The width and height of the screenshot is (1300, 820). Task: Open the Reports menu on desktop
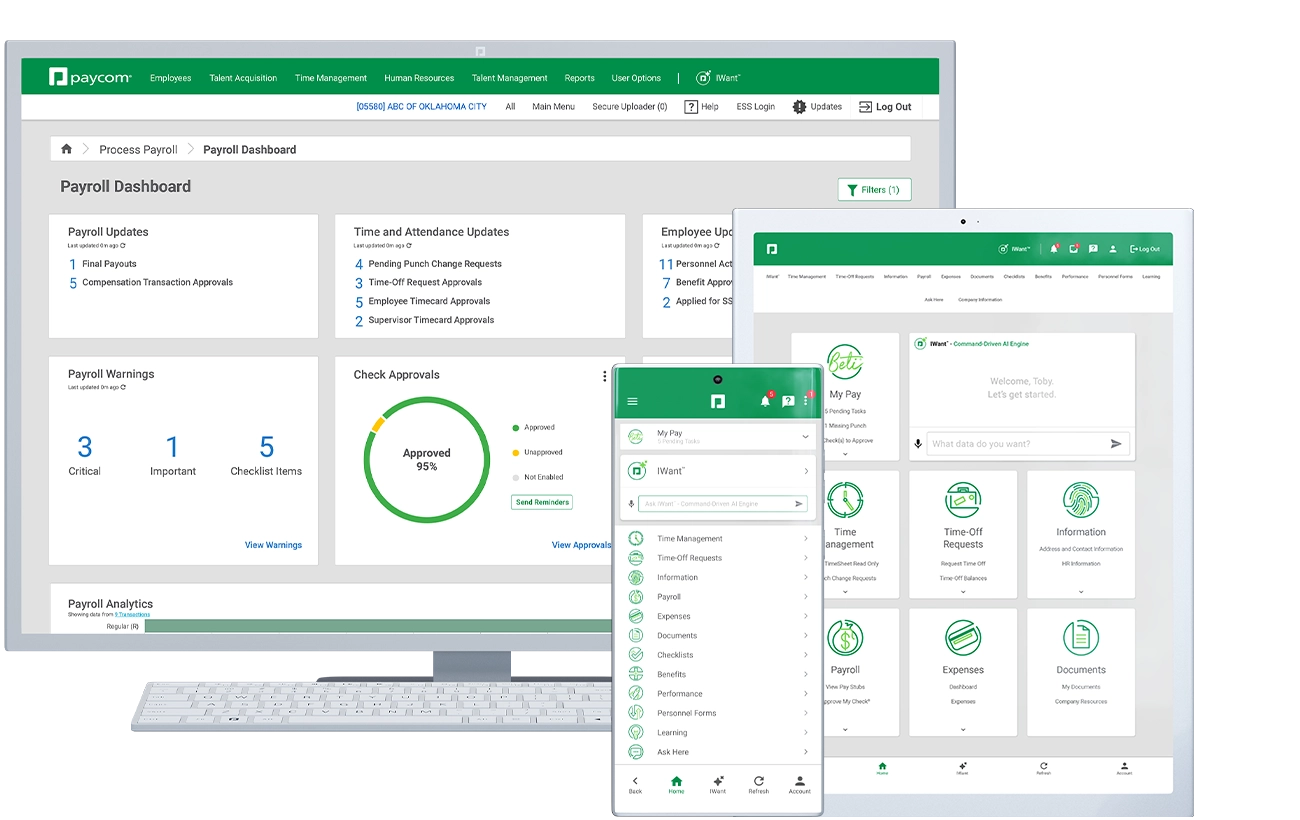tap(579, 78)
